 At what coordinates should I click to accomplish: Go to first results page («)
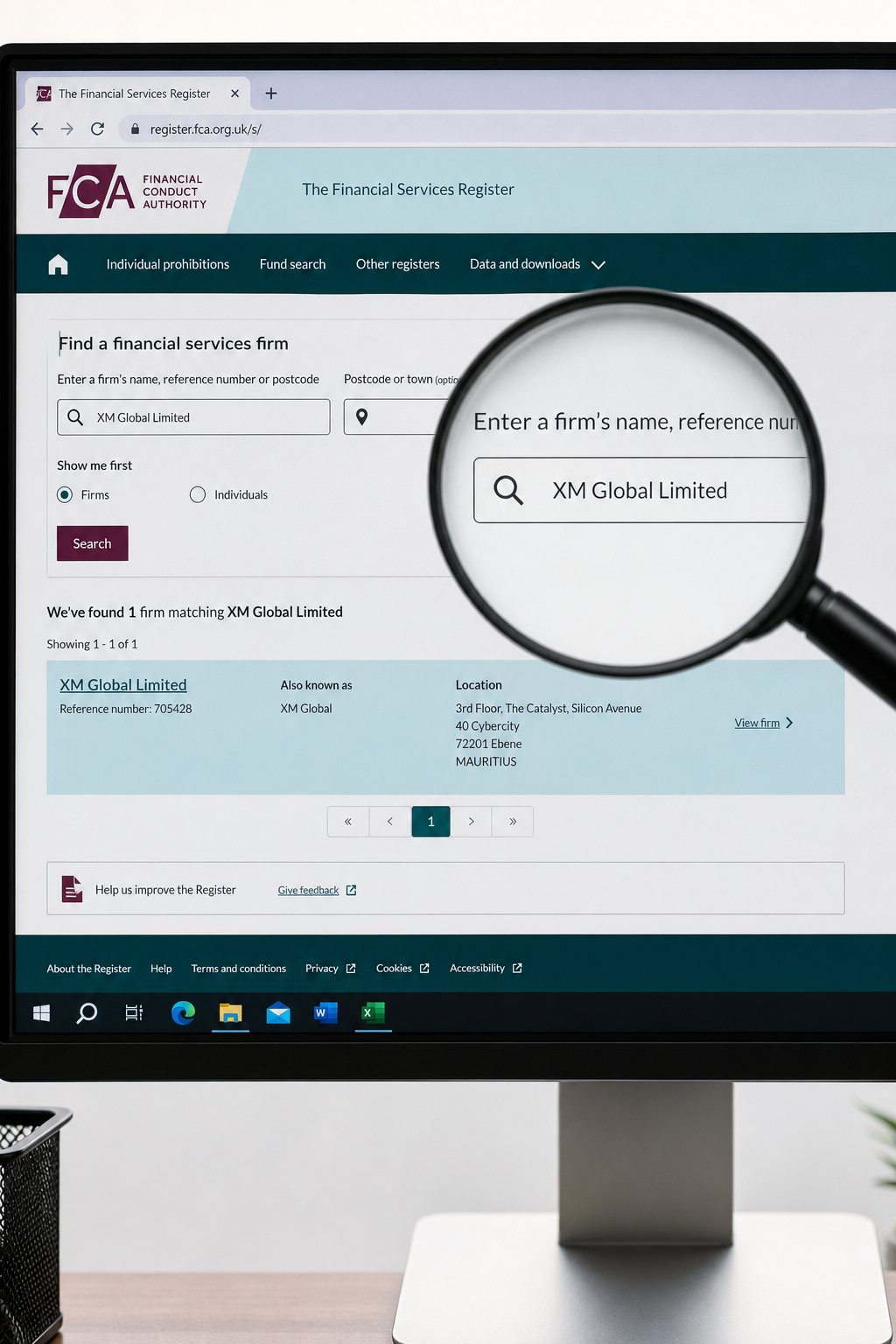click(348, 822)
